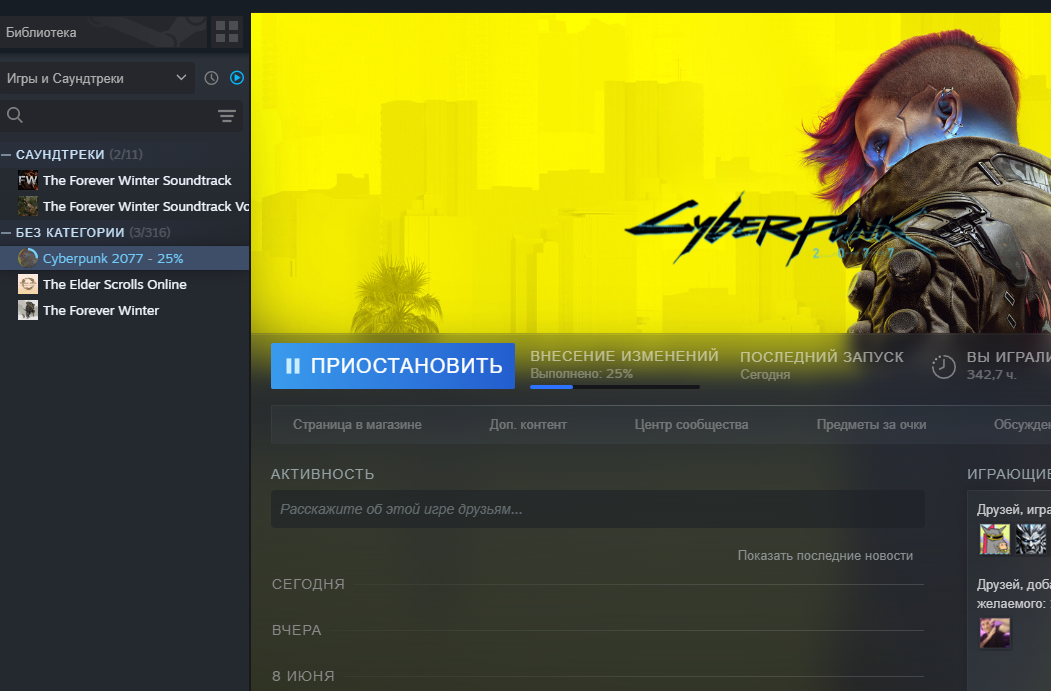Open Доп. контент tab
Viewport: 1051px width, 691px height.
[x=528, y=424]
